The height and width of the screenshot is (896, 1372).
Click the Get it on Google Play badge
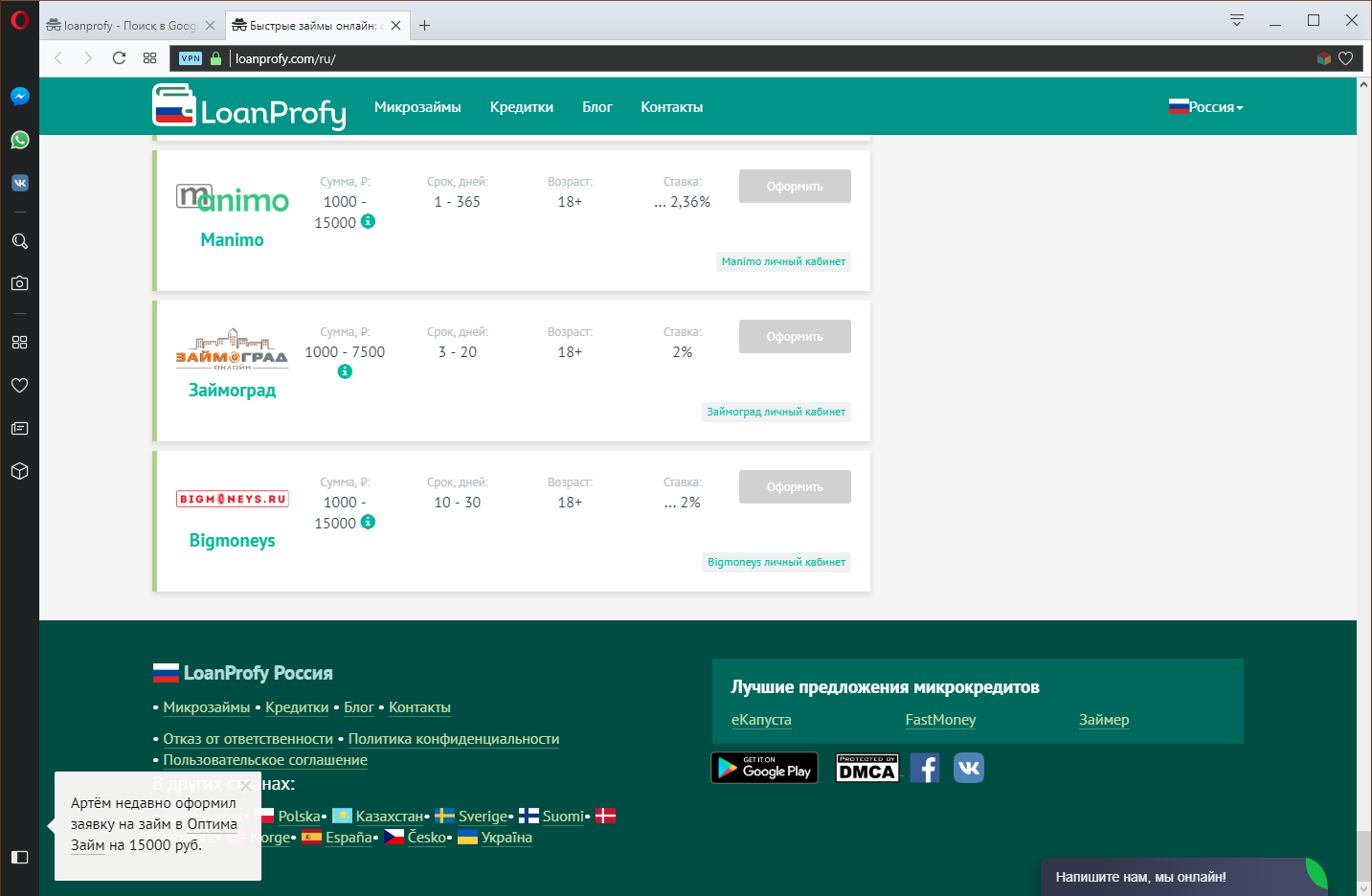(x=765, y=768)
